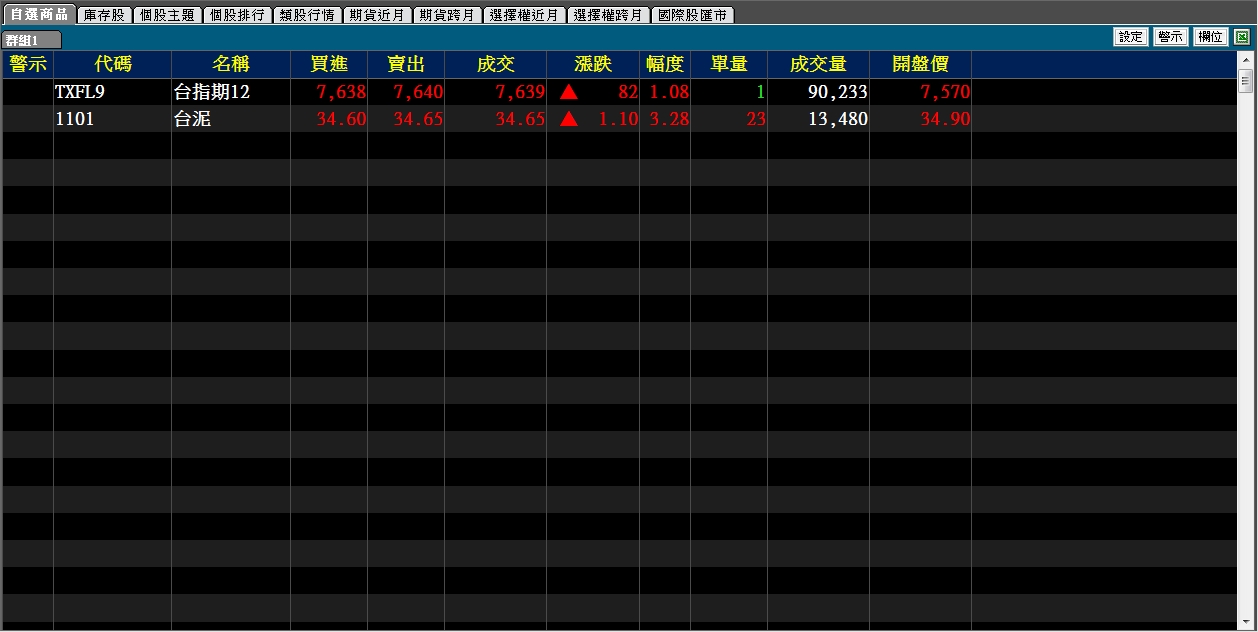Viewport: 1258px width, 632px height.
Task: Switch to the 國際股匯市 tab
Action: (692, 15)
